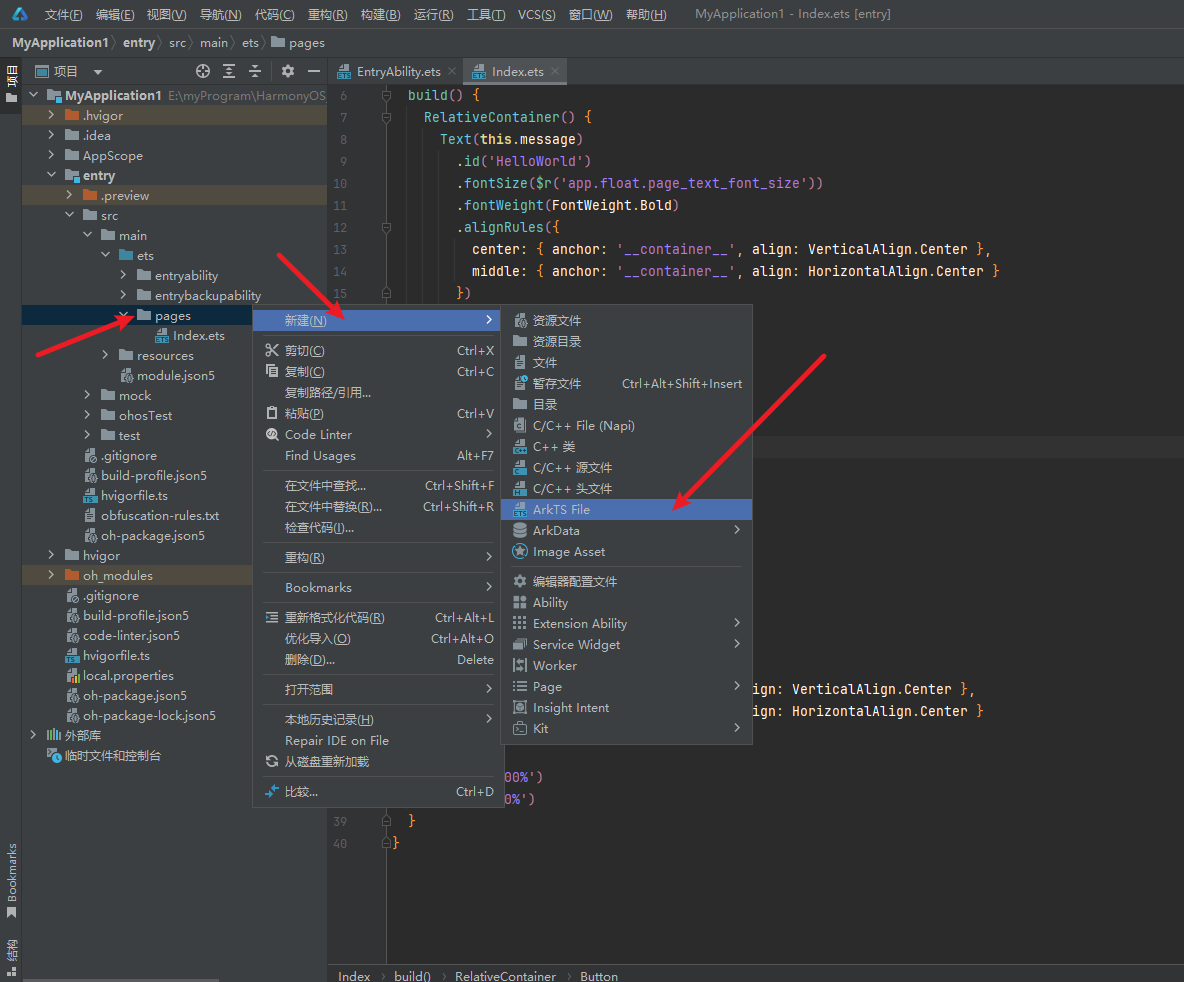Close the Index.ets editor tab
The width and height of the screenshot is (1184, 982).
click(x=554, y=71)
